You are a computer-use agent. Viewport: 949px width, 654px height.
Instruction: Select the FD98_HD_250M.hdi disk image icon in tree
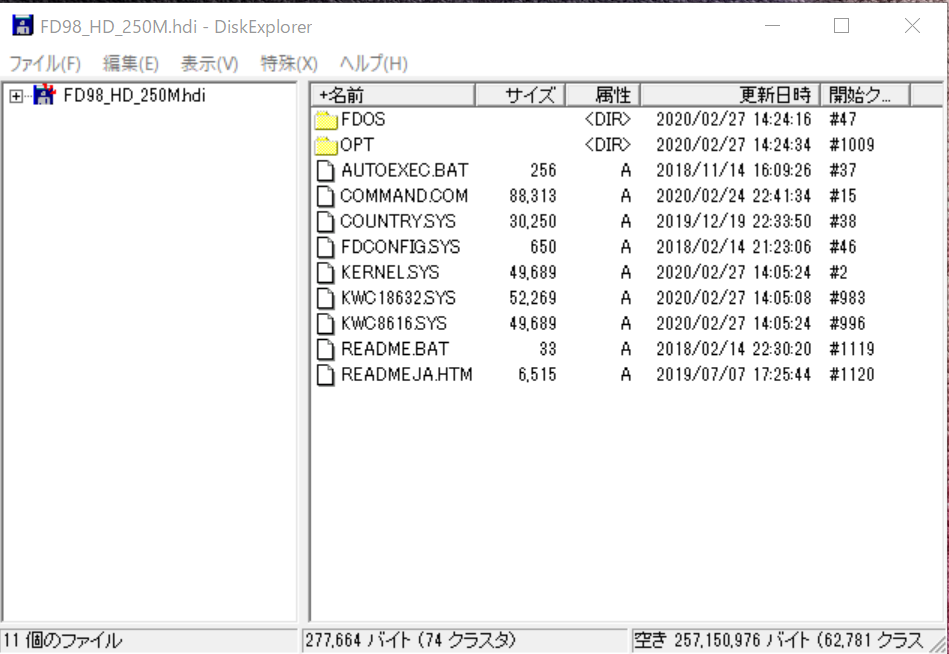(44, 95)
